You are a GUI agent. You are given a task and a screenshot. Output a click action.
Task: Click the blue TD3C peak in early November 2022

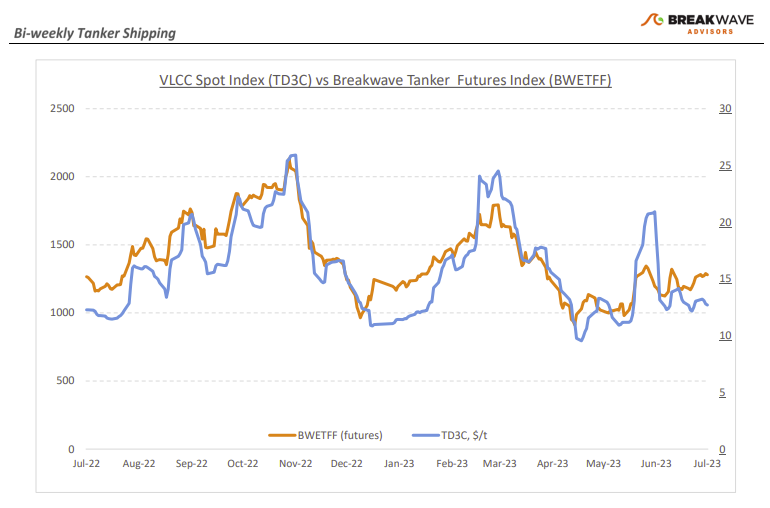293,156
